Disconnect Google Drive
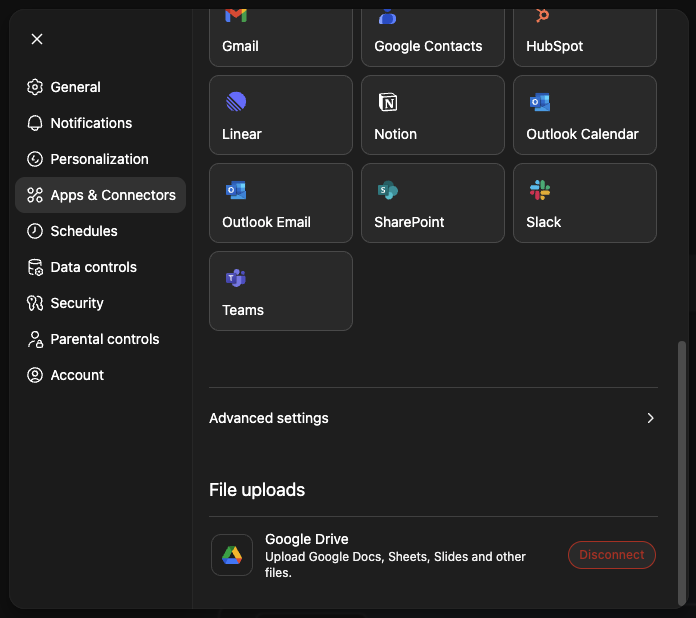The image size is (696, 618). click(x=612, y=555)
